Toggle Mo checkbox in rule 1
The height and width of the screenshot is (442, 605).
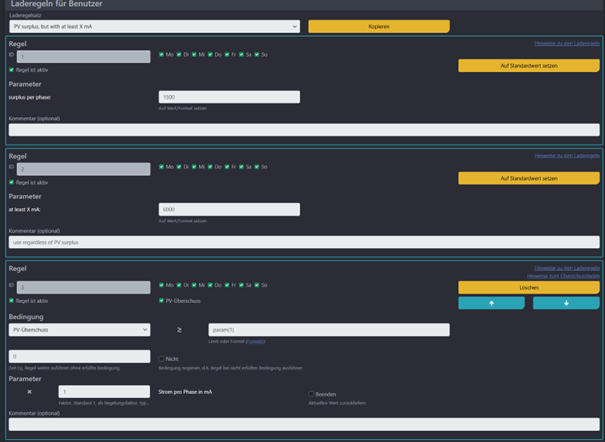pos(162,54)
